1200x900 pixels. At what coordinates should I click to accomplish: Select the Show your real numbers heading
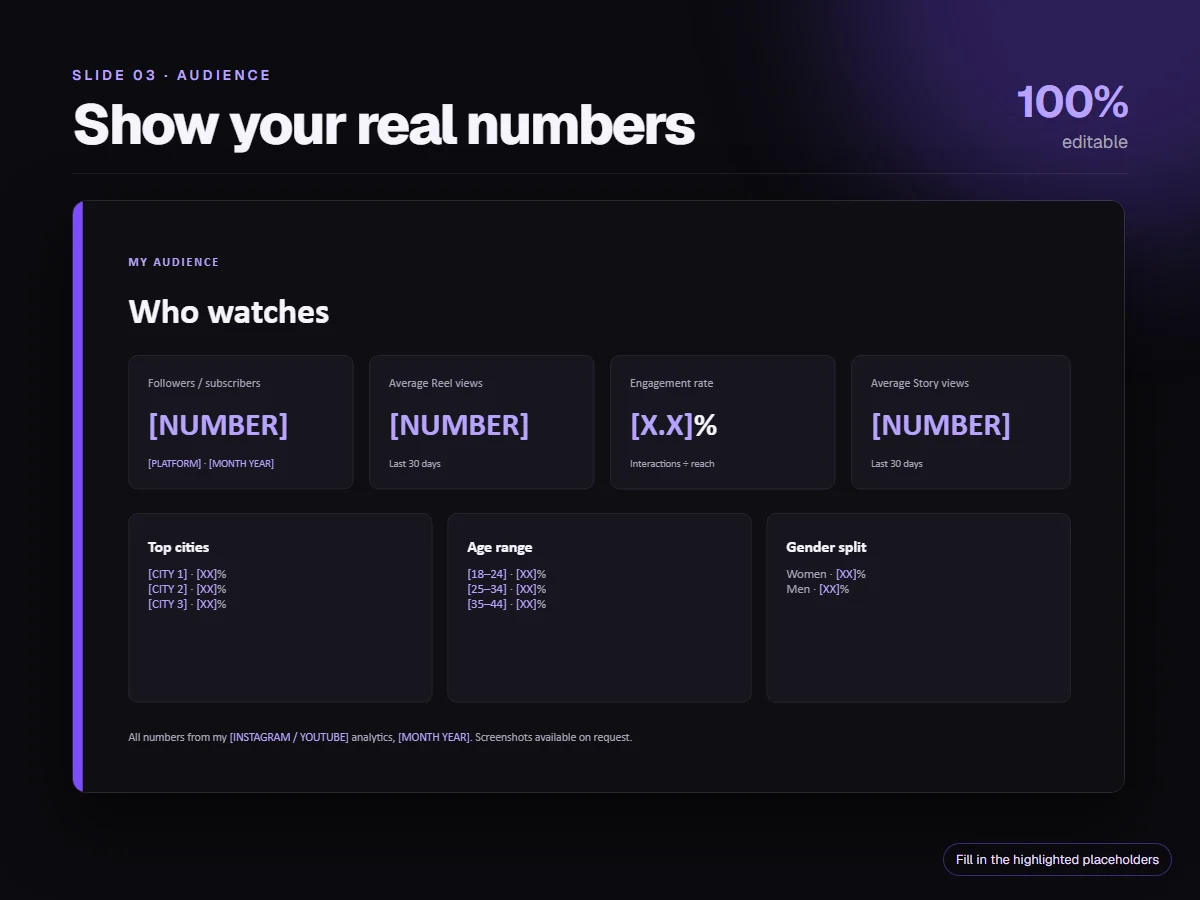(384, 125)
